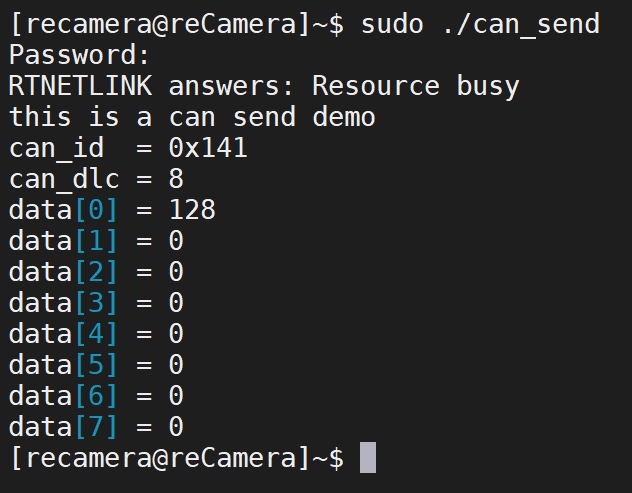The height and width of the screenshot is (493, 632).
Task: Click the value 128 in data[0]
Action: point(192,210)
